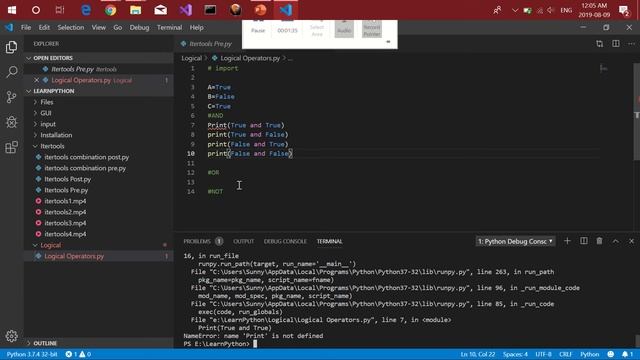Viewport: 640px width, 360px height.
Task: Click Python 3.7.4 32-bit interpreter selector
Action: pyautogui.click(x=32, y=354)
